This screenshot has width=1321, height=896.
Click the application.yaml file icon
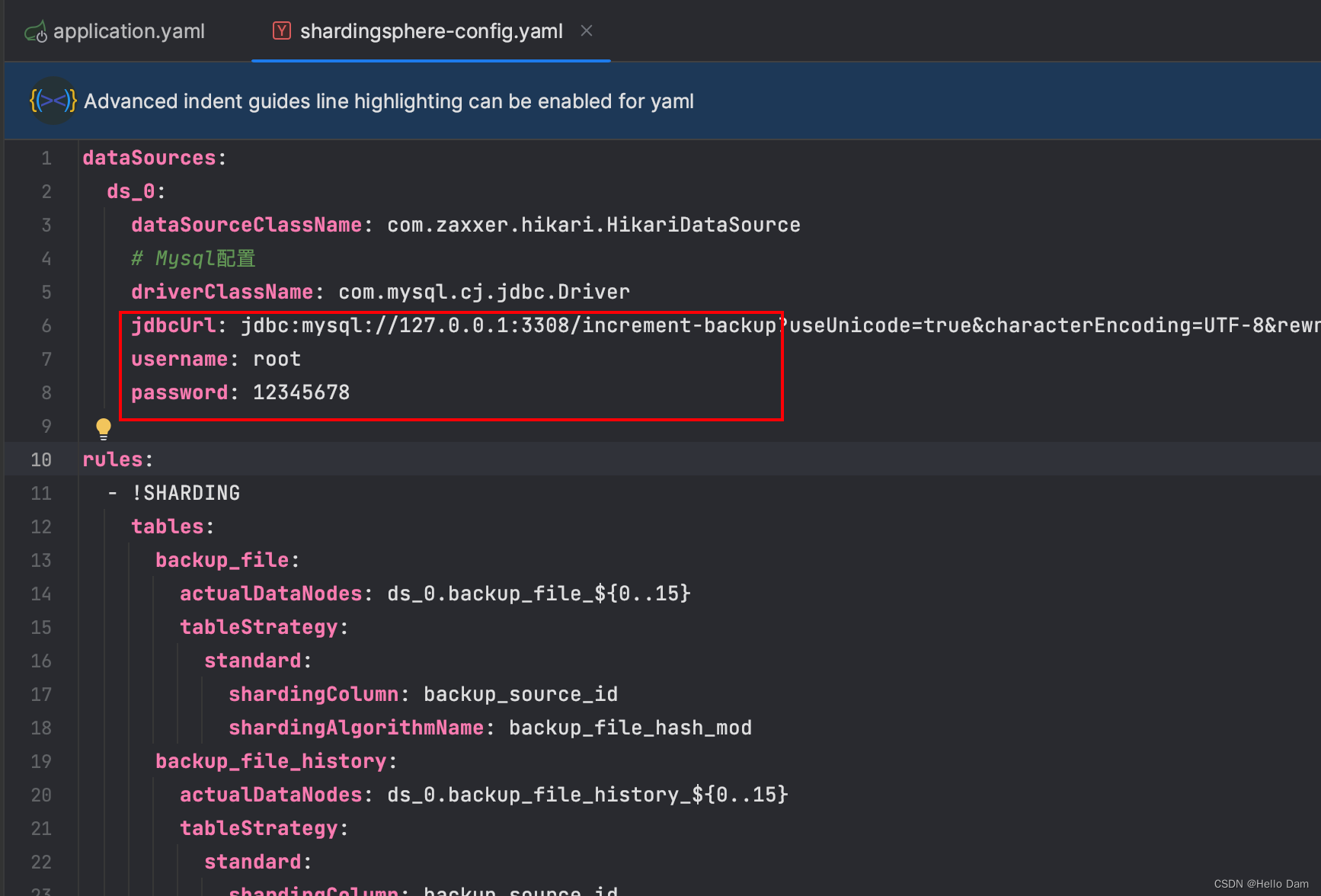click(36, 32)
